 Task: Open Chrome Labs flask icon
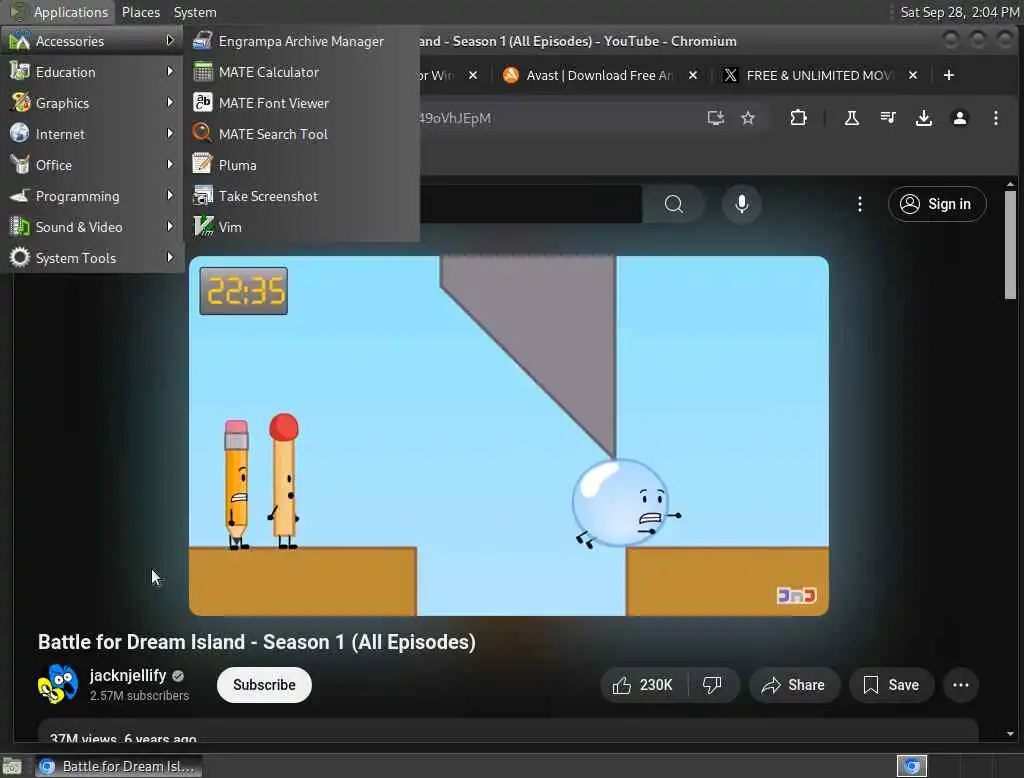pyautogui.click(x=852, y=118)
